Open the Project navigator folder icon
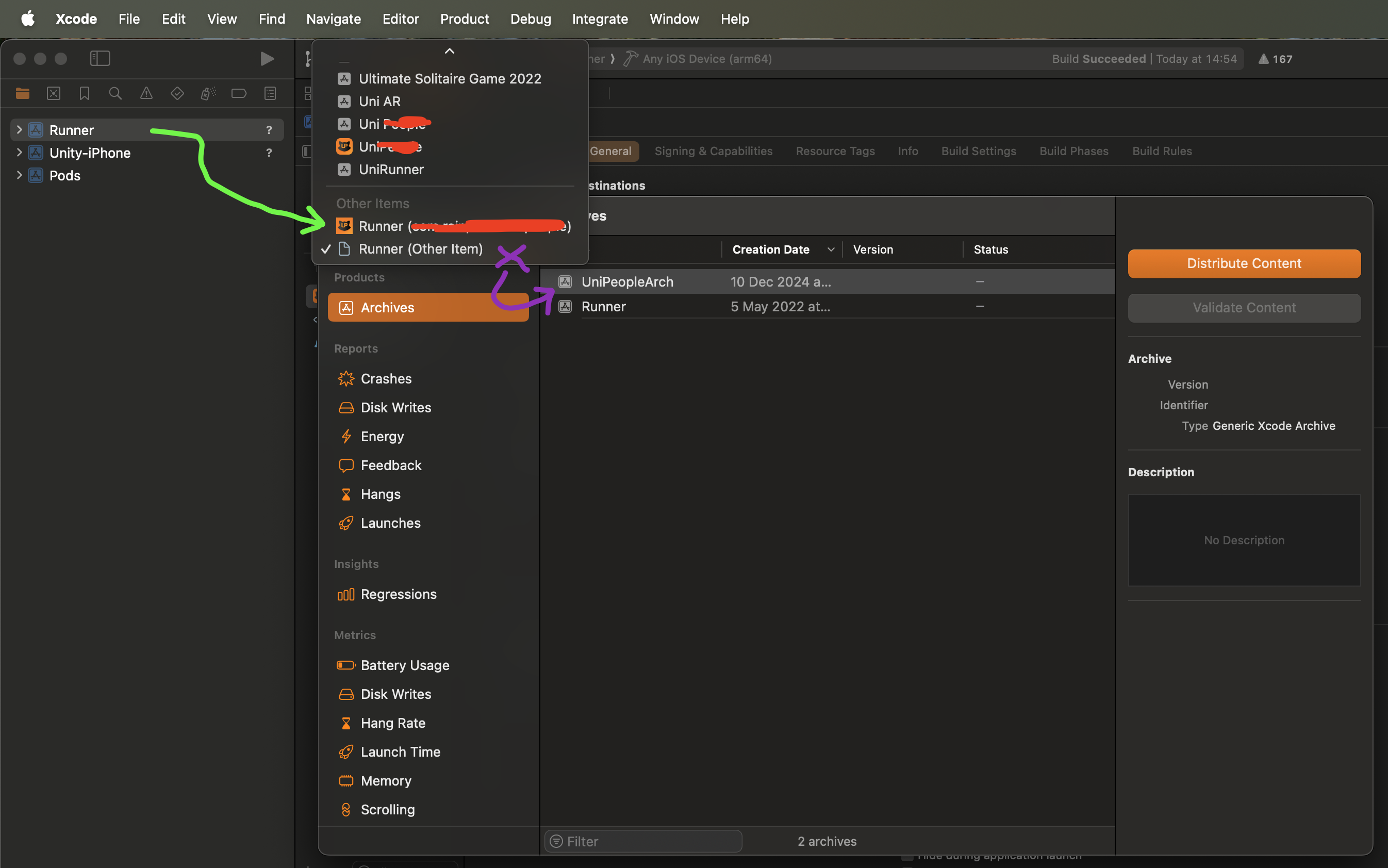Image resolution: width=1388 pixels, height=868 pixels. pos(22,93)
